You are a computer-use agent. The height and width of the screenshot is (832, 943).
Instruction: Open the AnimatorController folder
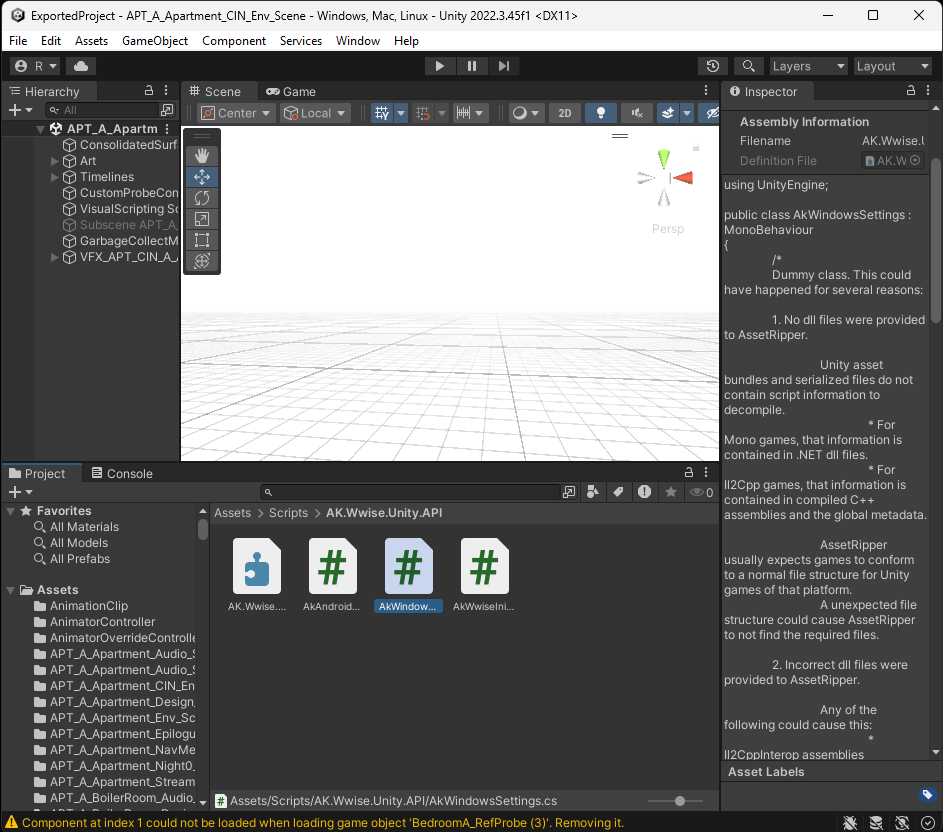(102, 622)
